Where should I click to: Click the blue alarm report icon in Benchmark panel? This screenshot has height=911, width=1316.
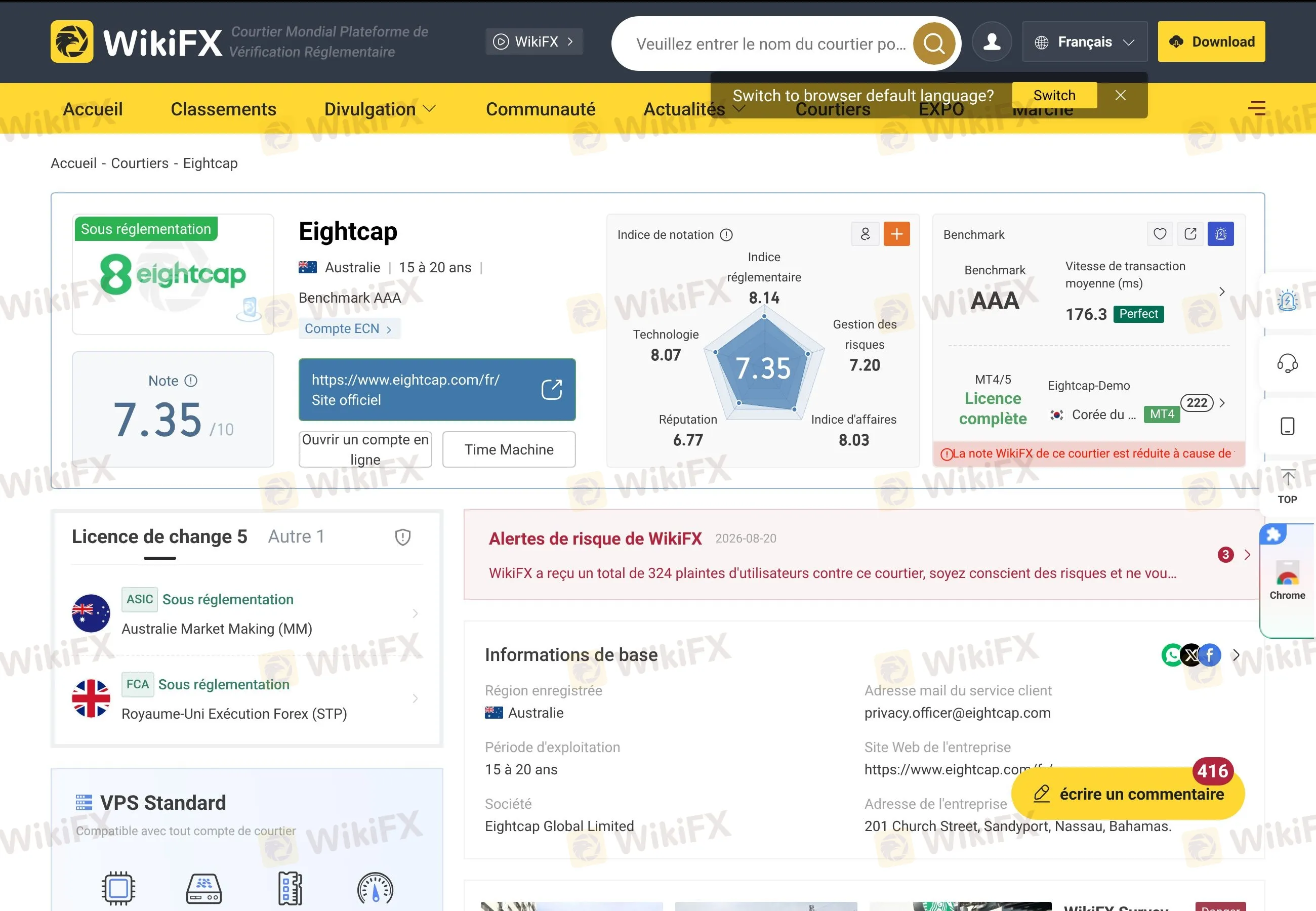[x=1221, y=234]
